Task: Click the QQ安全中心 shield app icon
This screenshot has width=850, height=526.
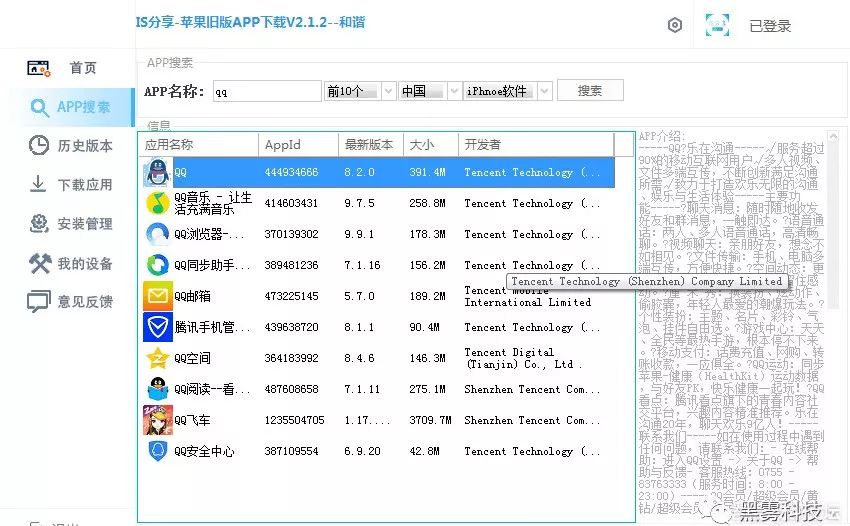Action: 158,451
